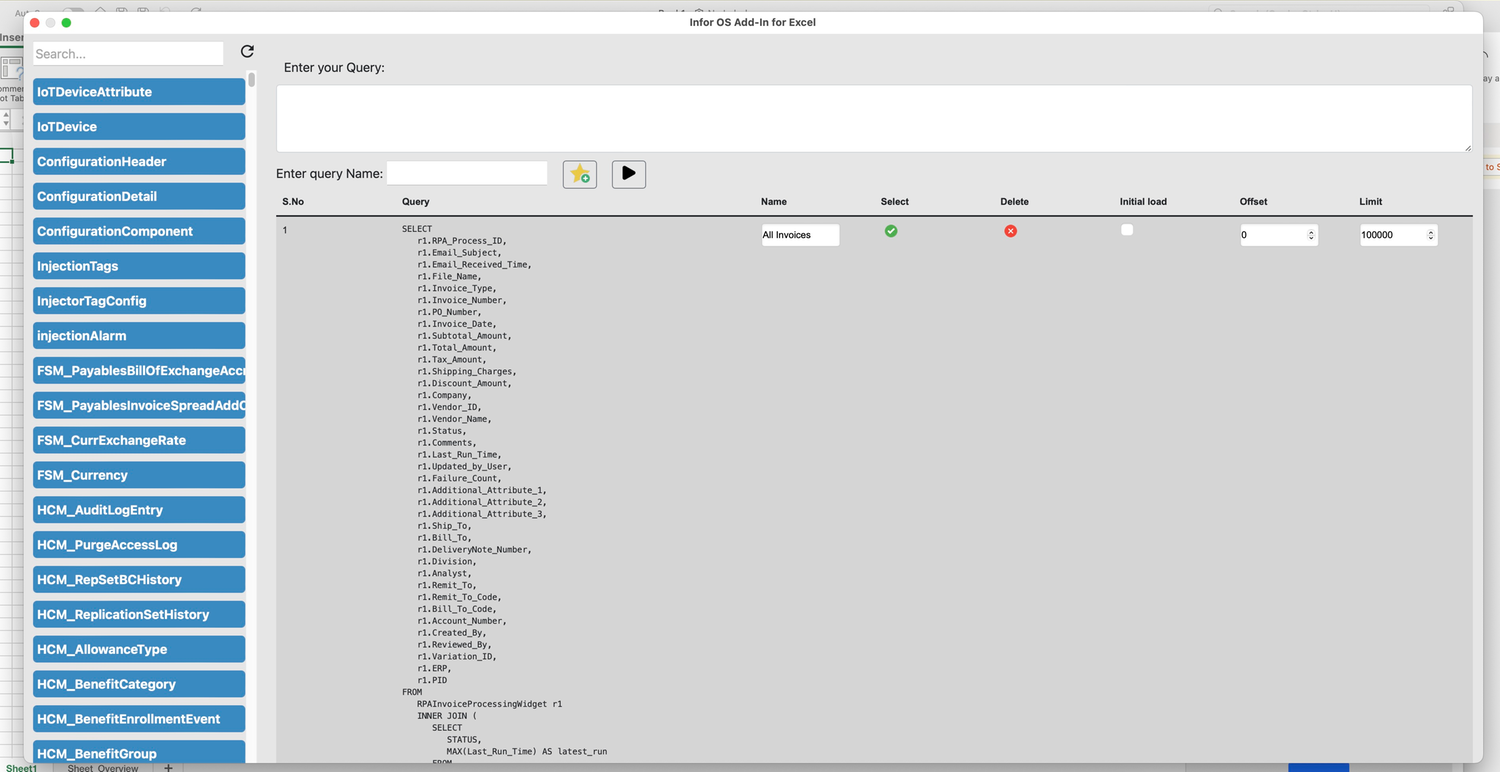Save query as favorite with star icon

(580, 174)
